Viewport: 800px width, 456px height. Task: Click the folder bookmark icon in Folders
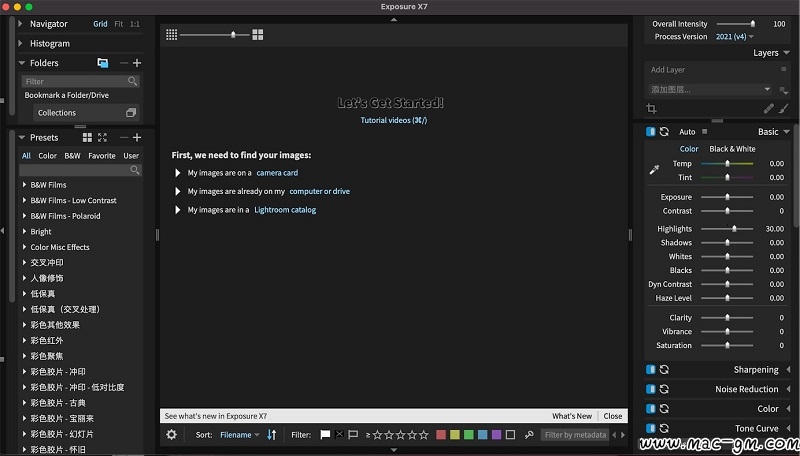point(103,63)
